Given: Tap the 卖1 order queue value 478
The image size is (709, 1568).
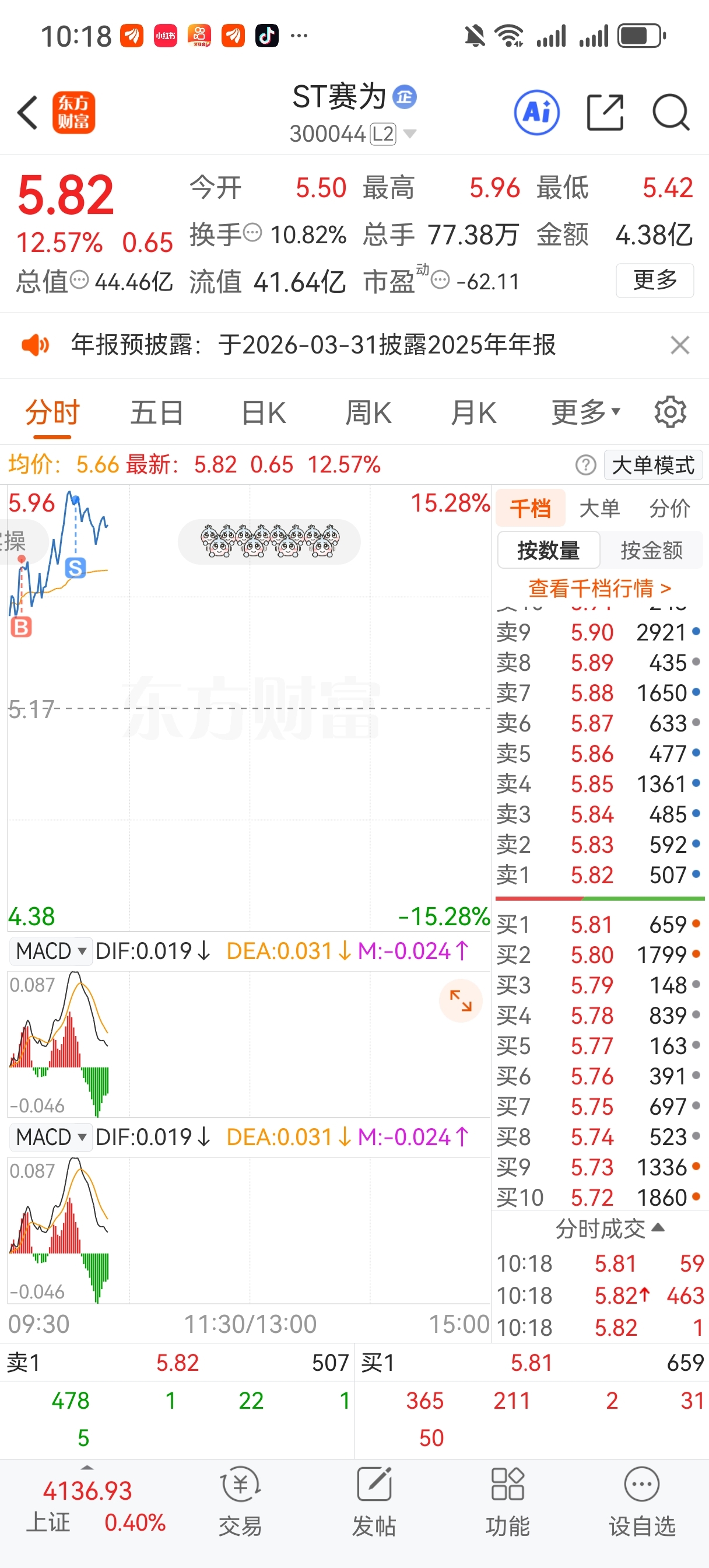Looking at the screenshot, I should [71, 1401].
